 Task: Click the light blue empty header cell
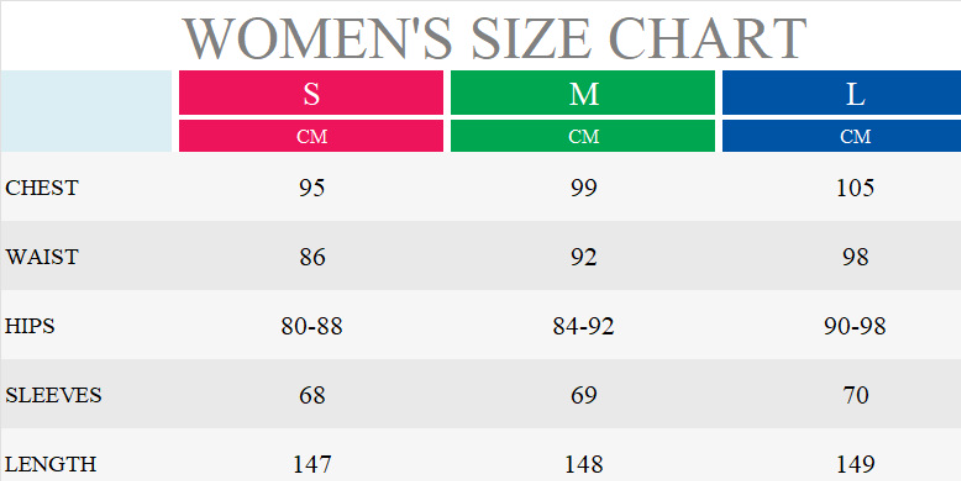pyautogui.click(x=87, y=111)
